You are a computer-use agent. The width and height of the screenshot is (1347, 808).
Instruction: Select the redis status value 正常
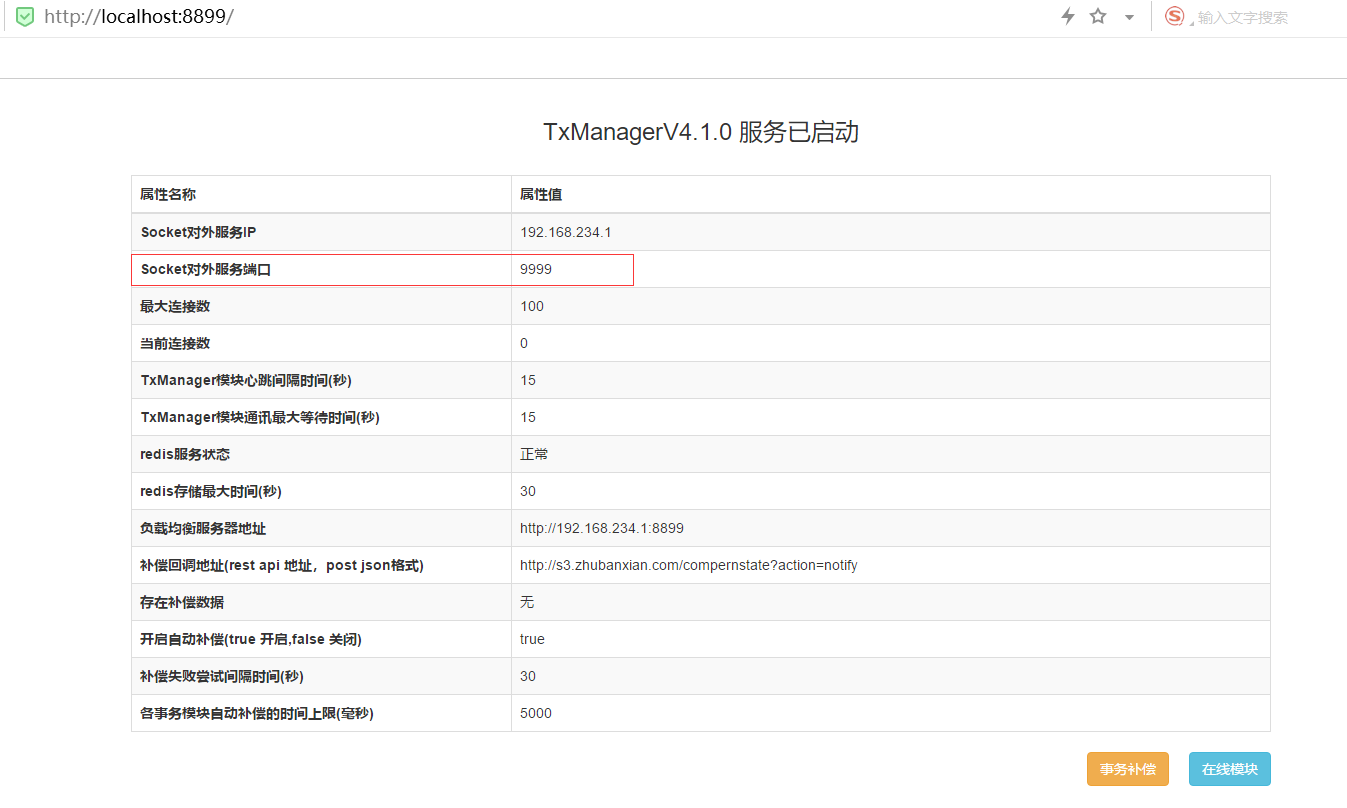pos(534,454)
